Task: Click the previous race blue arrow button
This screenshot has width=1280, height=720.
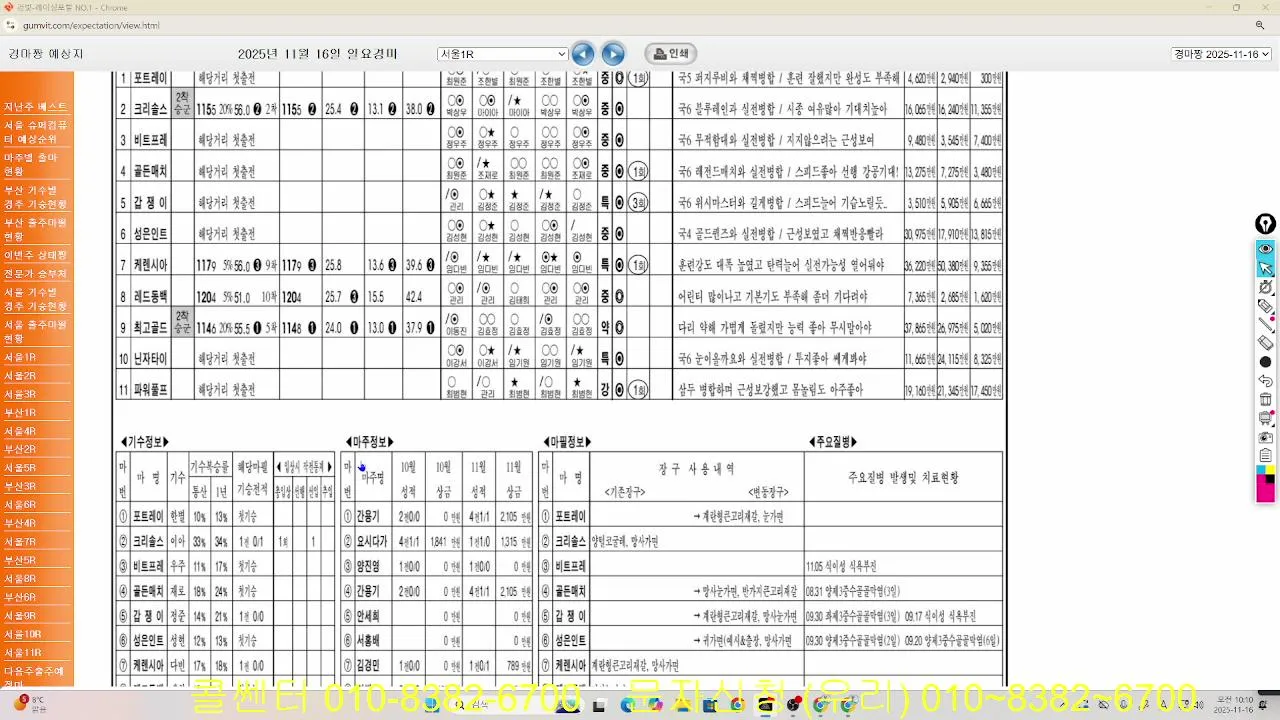Action: click(583, 54)
